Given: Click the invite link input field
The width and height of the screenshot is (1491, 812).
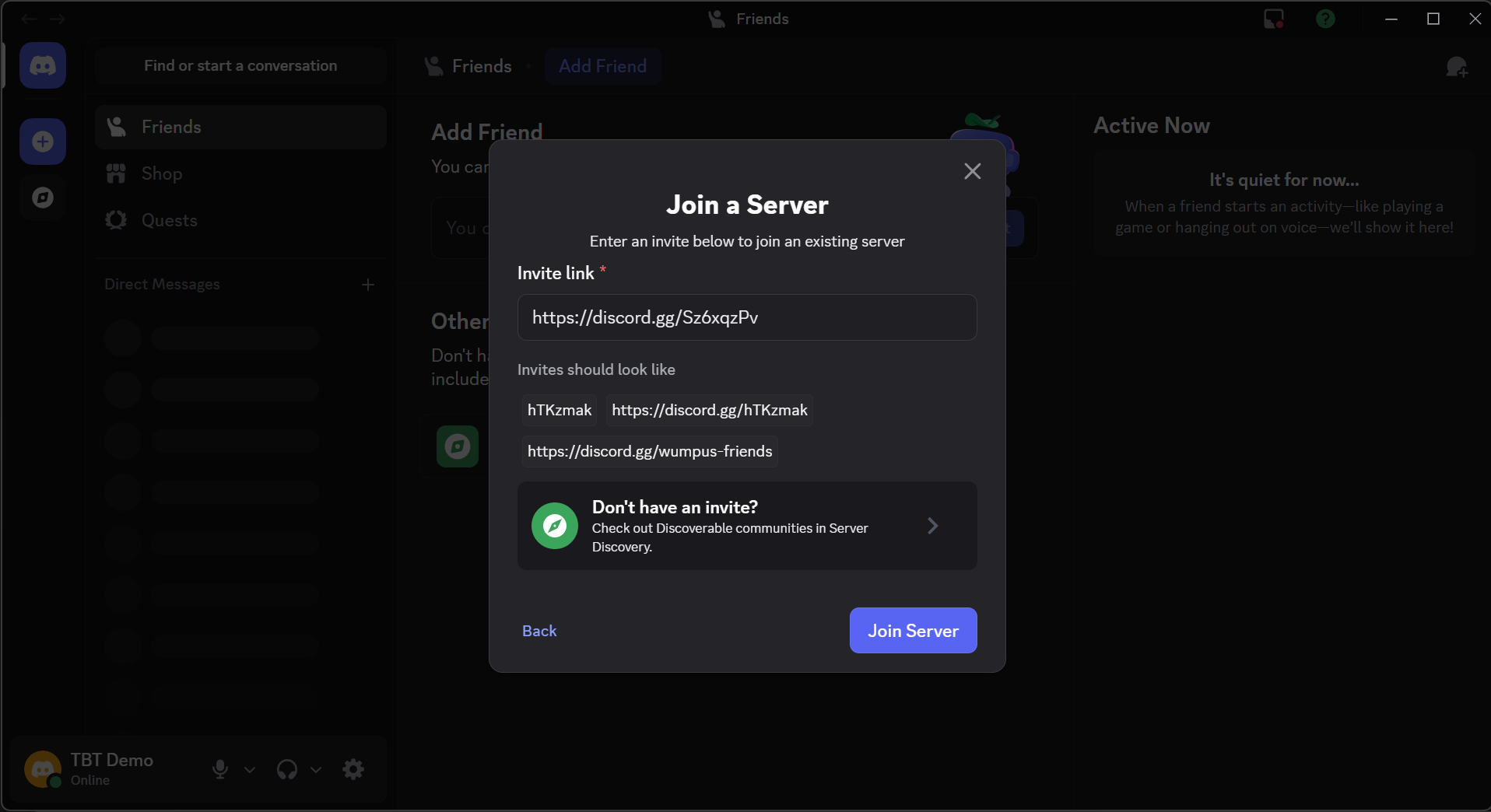Looking at the screenshot, I should pos(745,317).
